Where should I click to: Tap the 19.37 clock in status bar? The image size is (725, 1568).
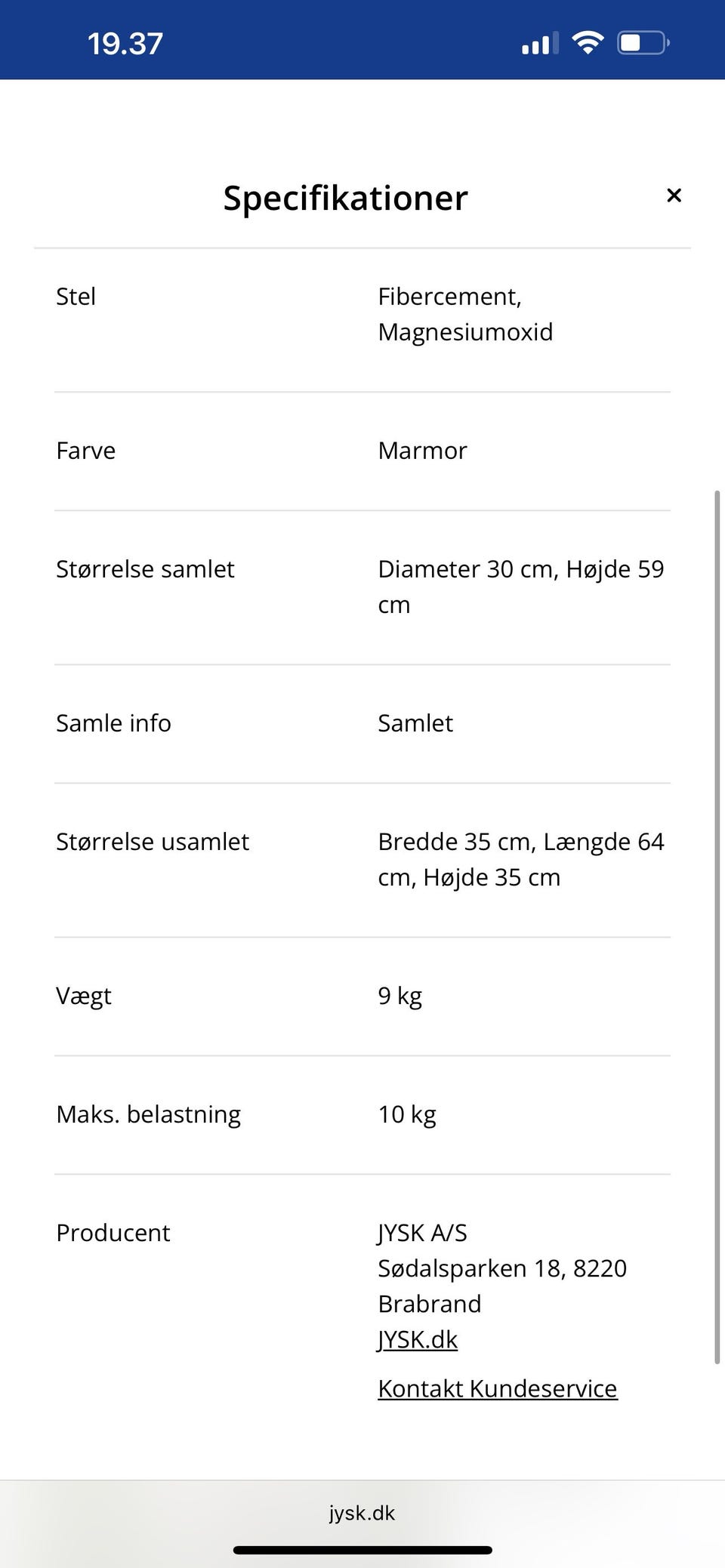coord(125,43)
